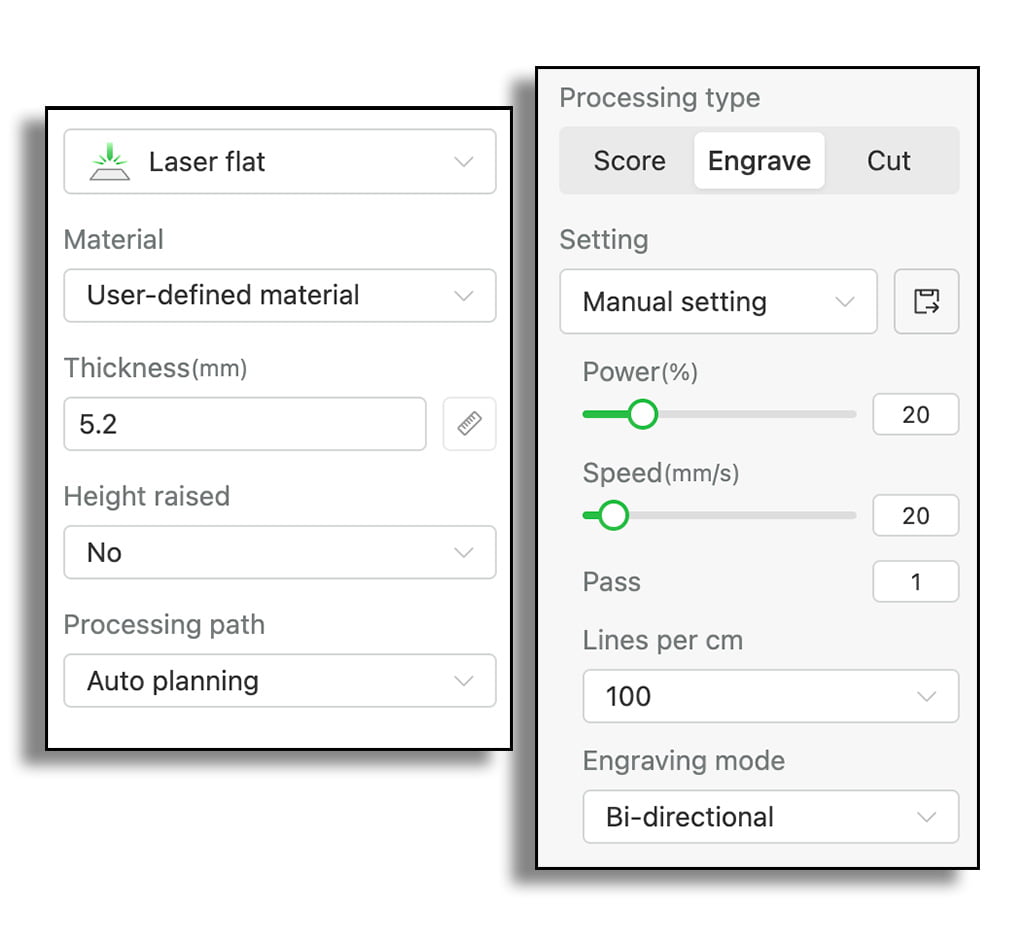The width and height of the screenshot is (1024, 945).
Task: Click the Speed slider handle
Action: coord(613,515)
